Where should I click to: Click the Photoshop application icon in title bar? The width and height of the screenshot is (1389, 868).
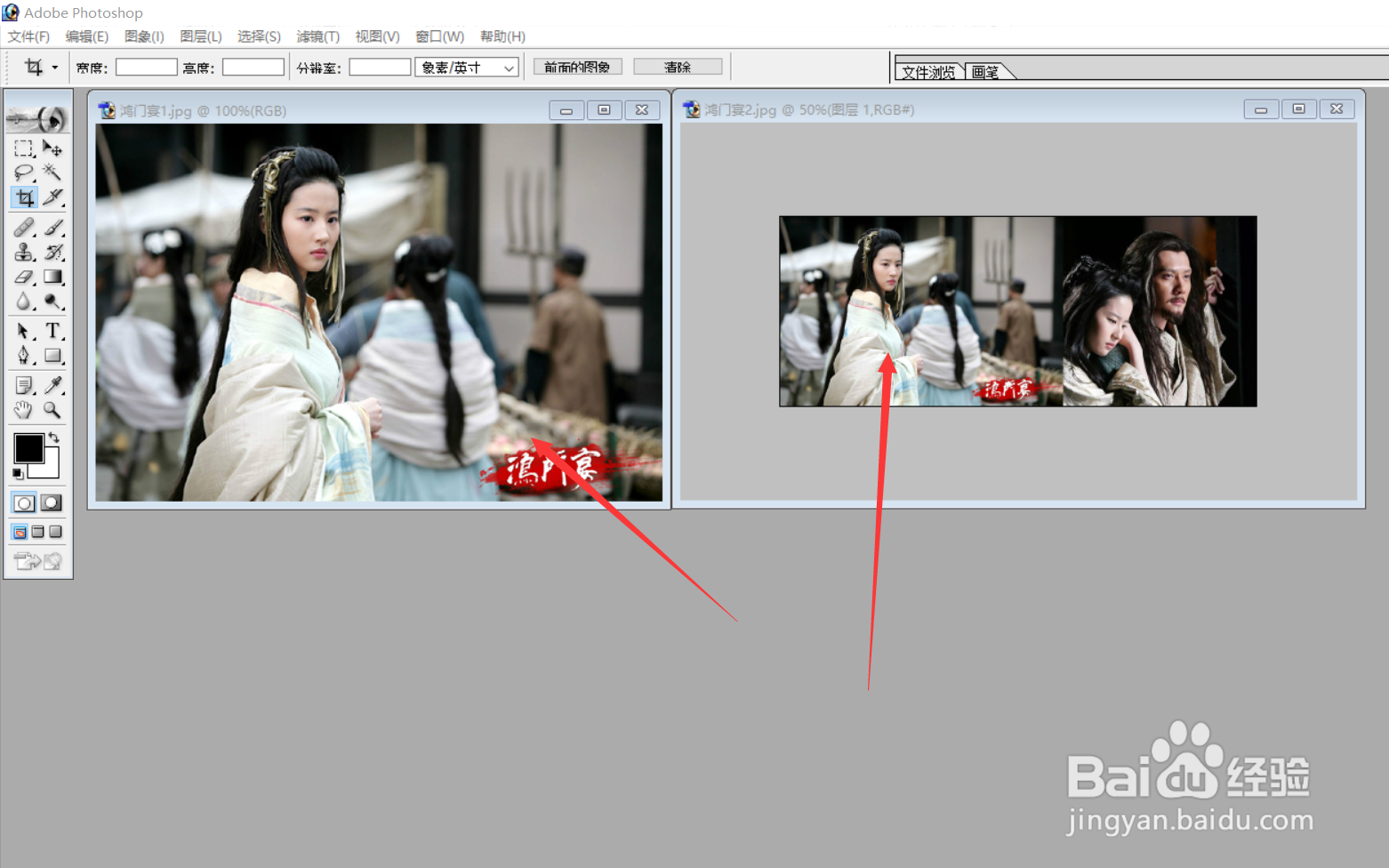click(x=11, y=12)
